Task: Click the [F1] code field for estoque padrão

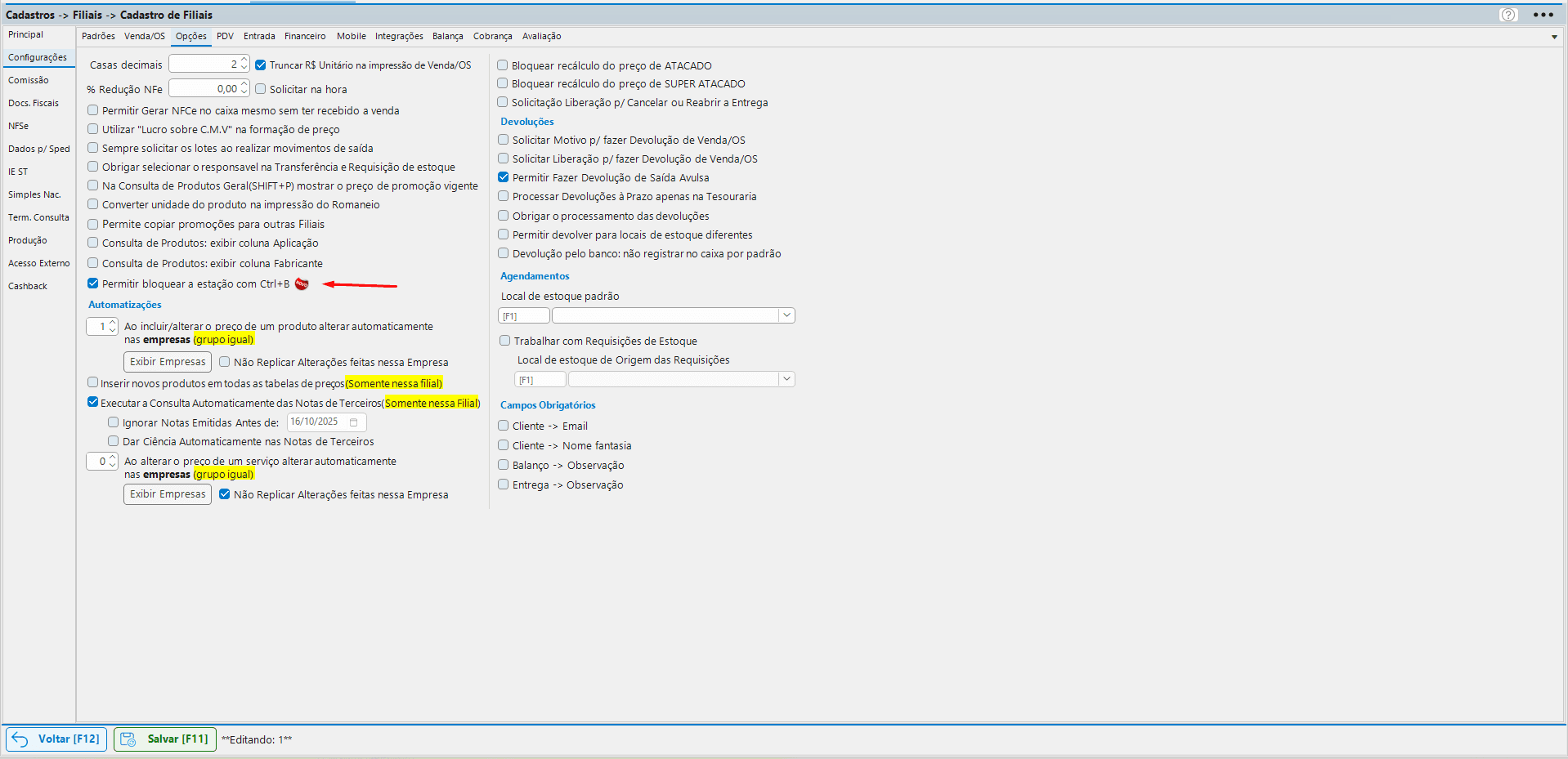Action: click(x=524, y=315)
